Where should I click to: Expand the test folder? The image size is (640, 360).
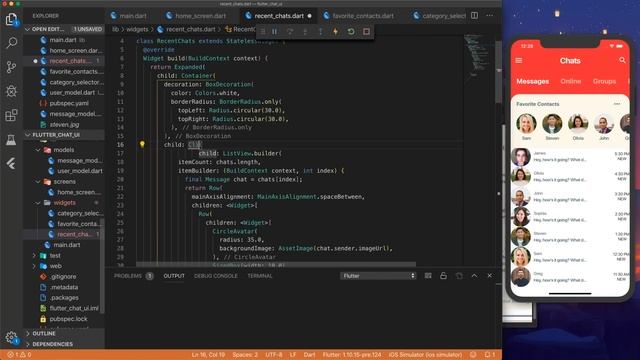[x=34, y=256]
